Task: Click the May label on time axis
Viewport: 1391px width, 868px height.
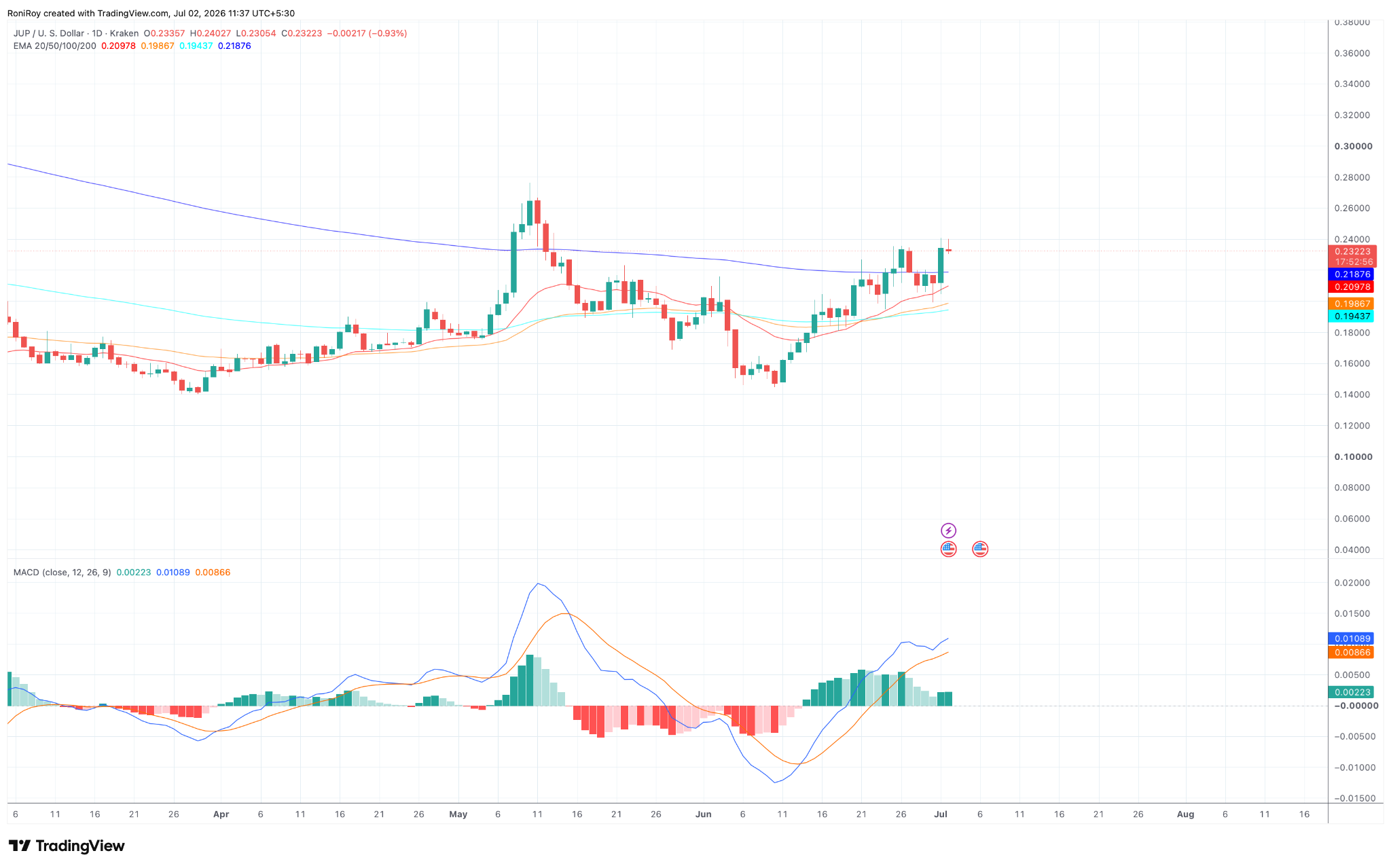Action: click(x=458, y=814)
